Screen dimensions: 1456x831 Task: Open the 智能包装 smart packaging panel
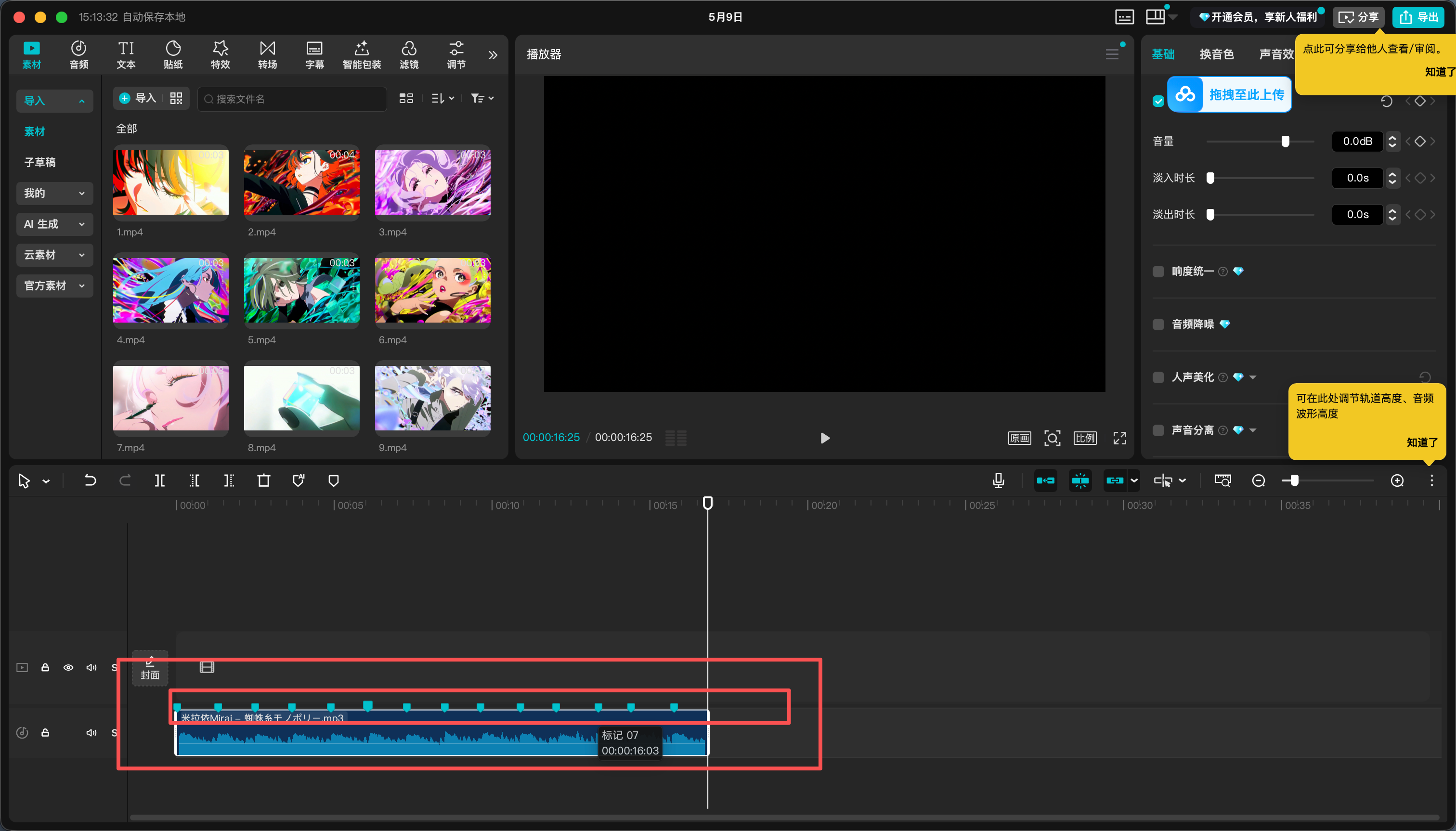[362, 55]
